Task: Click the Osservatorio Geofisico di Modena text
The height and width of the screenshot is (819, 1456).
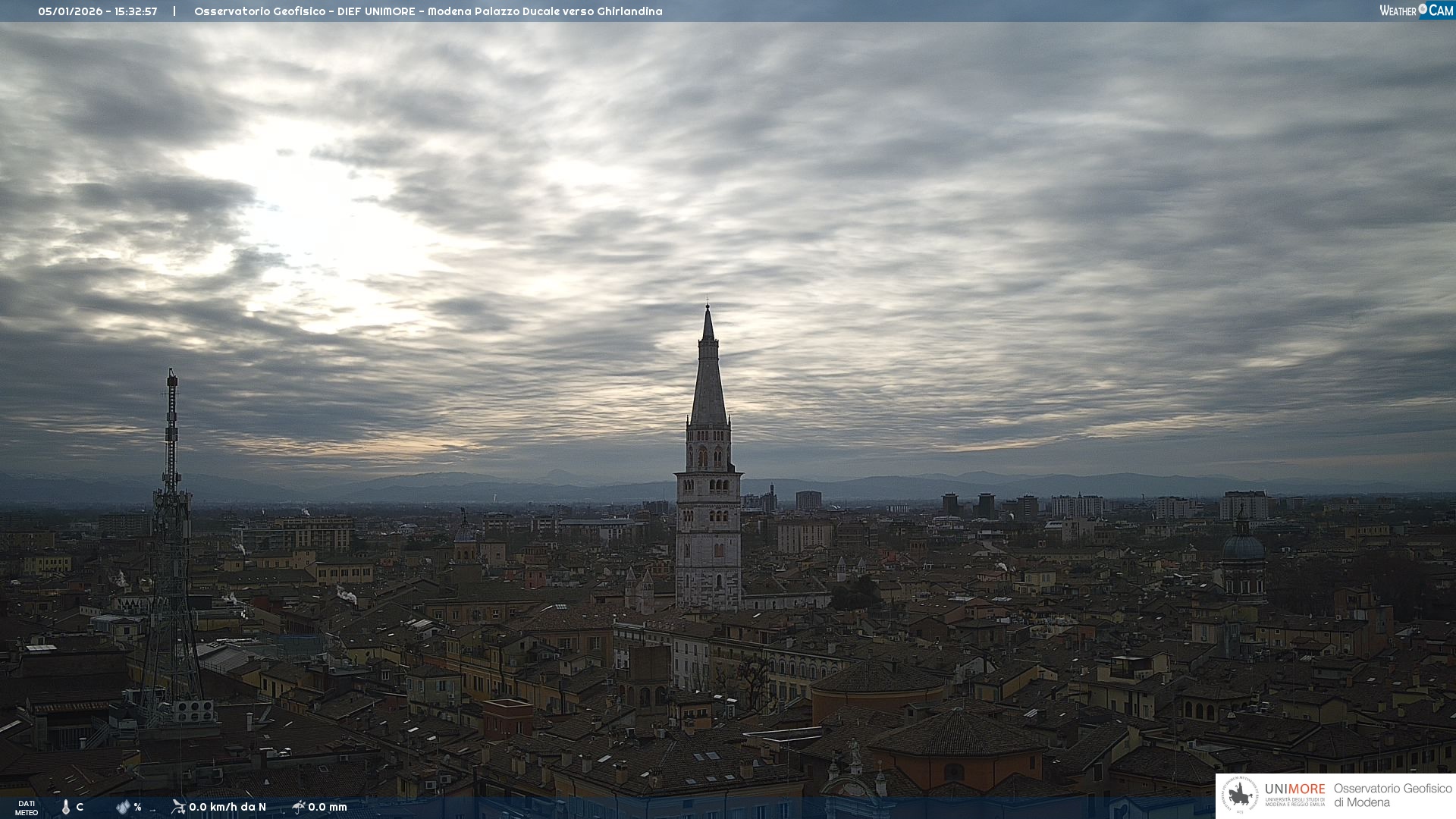Action: click(1392, 795)
